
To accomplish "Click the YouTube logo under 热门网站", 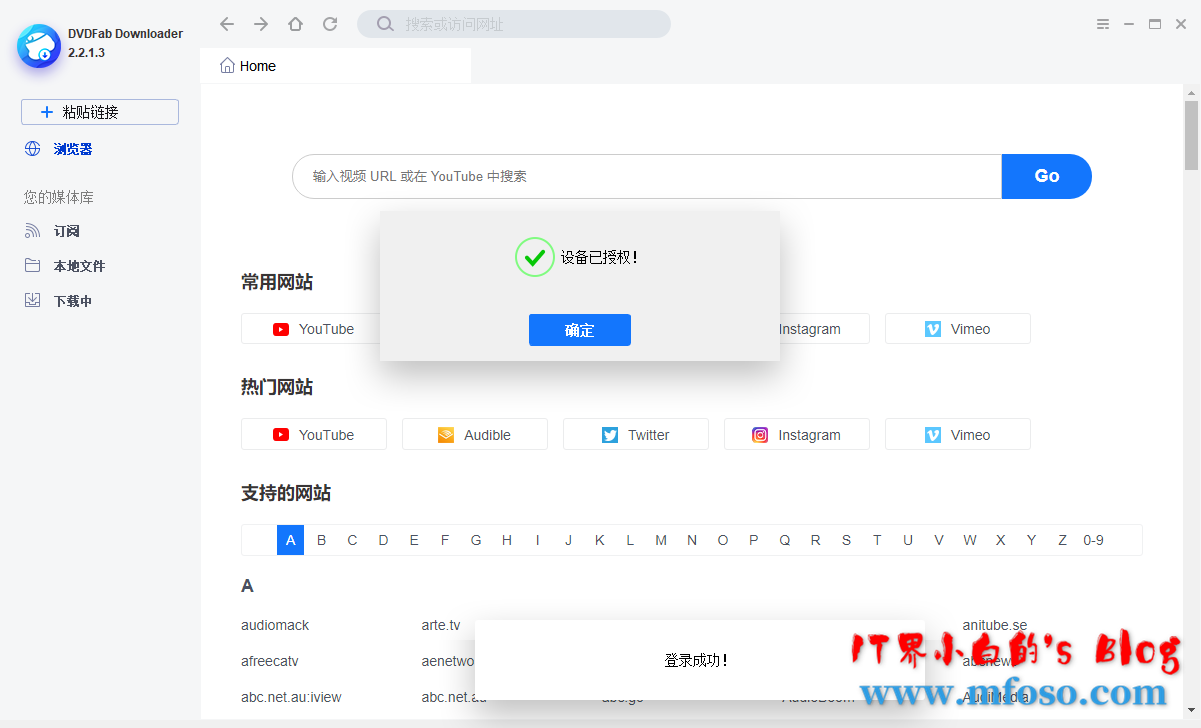I will [281, 435].
